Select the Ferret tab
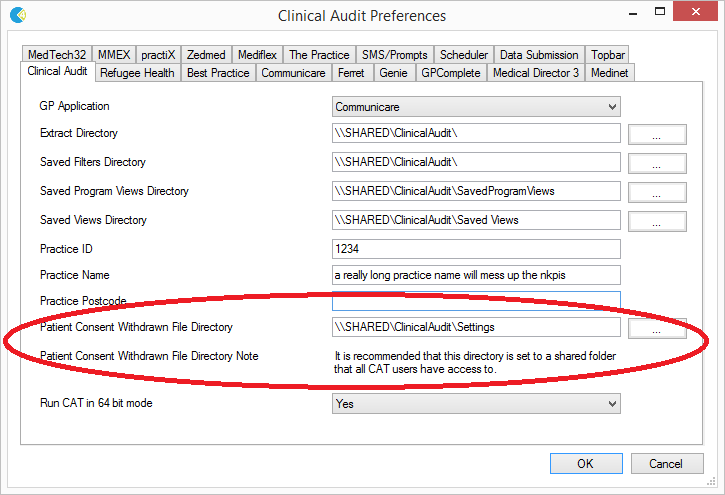Viewport: 725px width, 495px height. pyautogui.click(x=351, y=73)
